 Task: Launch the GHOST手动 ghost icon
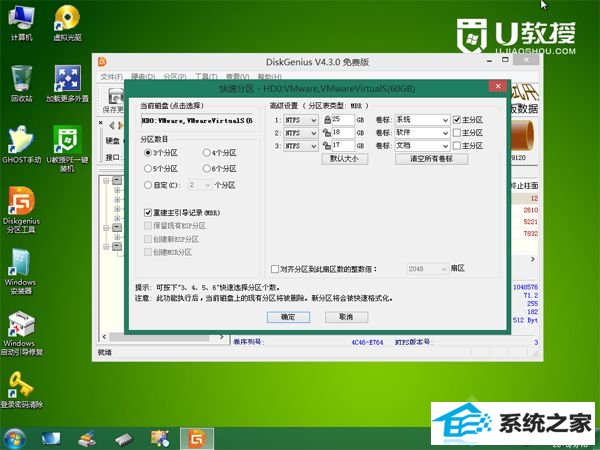click(21, 144)
